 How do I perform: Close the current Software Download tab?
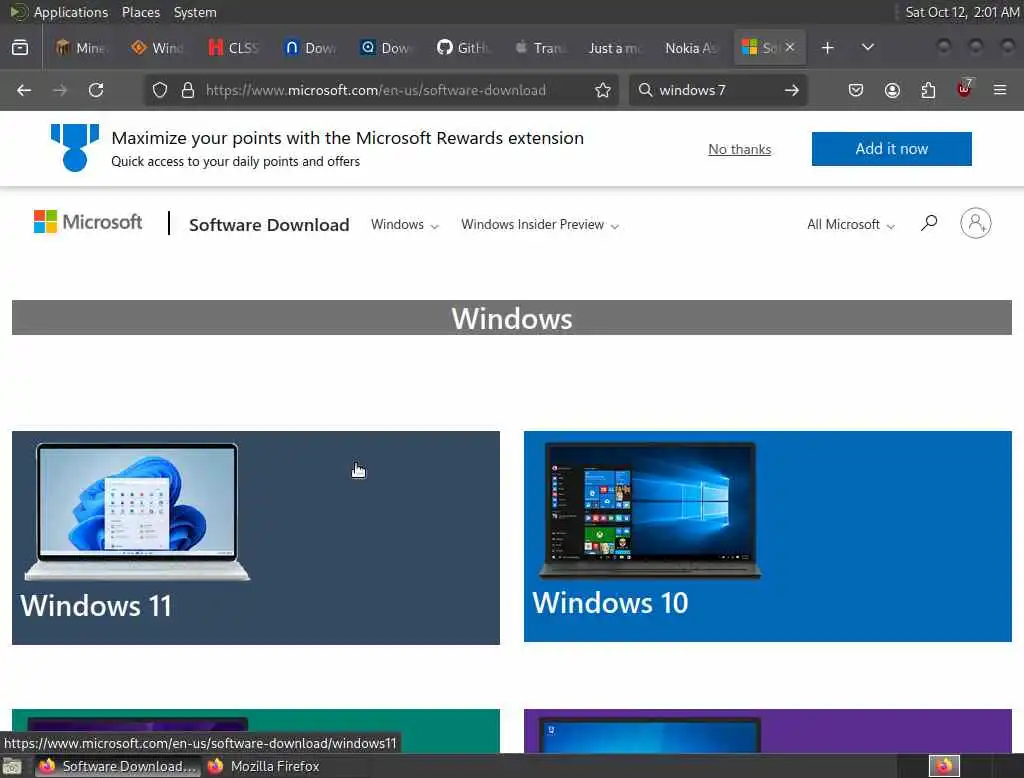[790, 47]
